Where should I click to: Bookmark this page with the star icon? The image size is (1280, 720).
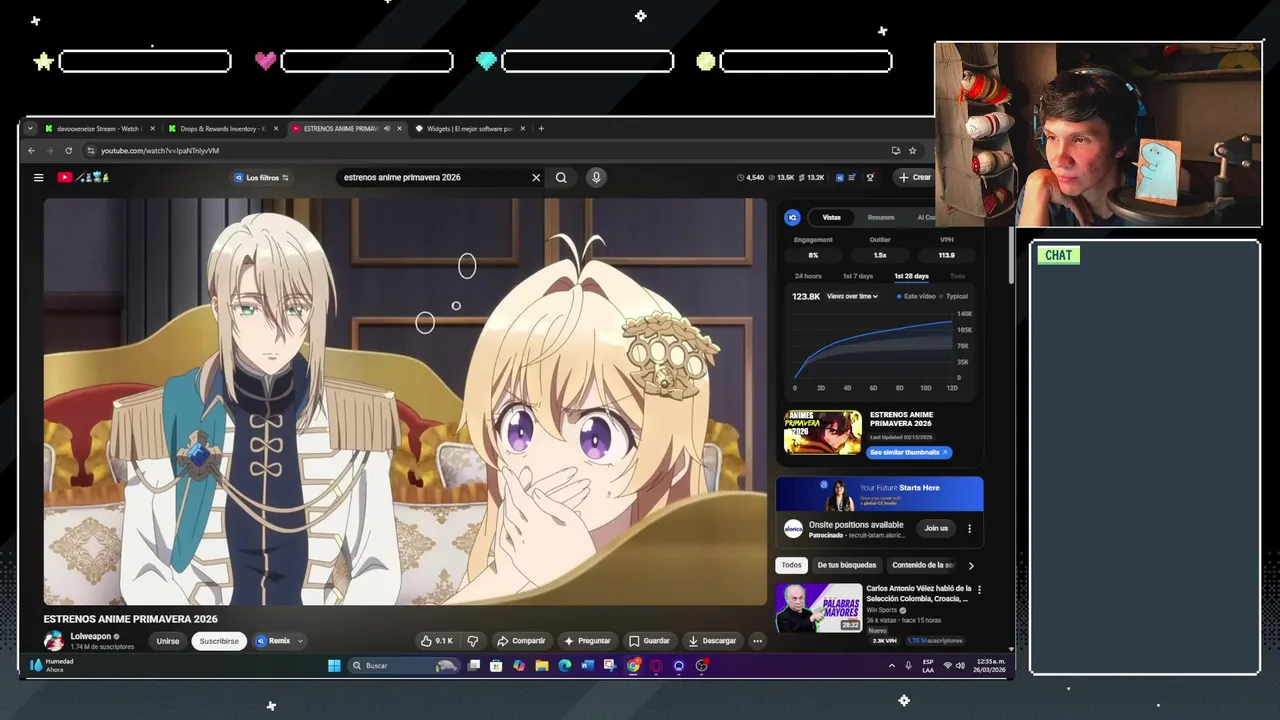pyautogui.click(x=912, y=151)
